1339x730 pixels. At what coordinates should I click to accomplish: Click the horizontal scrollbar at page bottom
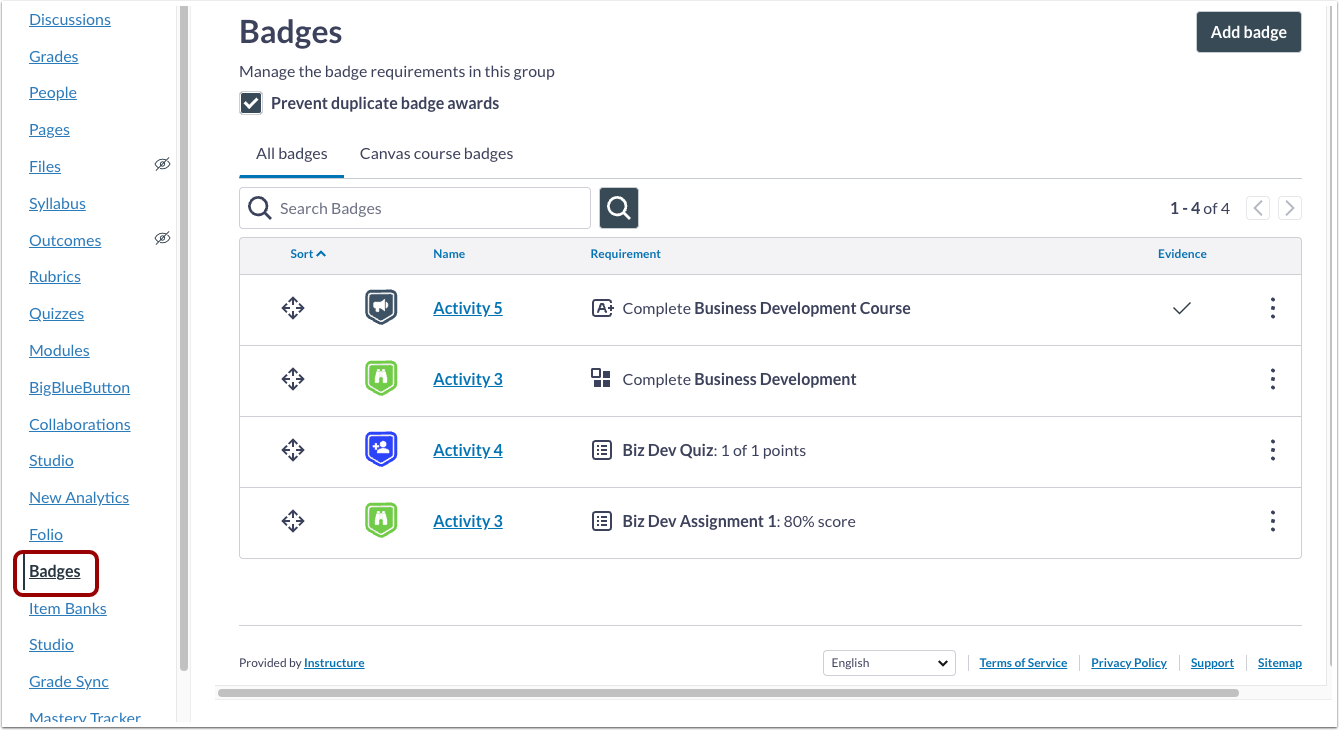(728, 692)
